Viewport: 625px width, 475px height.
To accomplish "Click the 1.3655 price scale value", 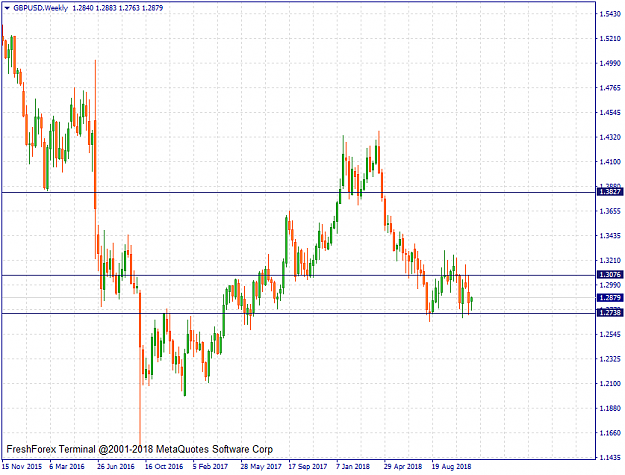I will [x=610, y=211].
